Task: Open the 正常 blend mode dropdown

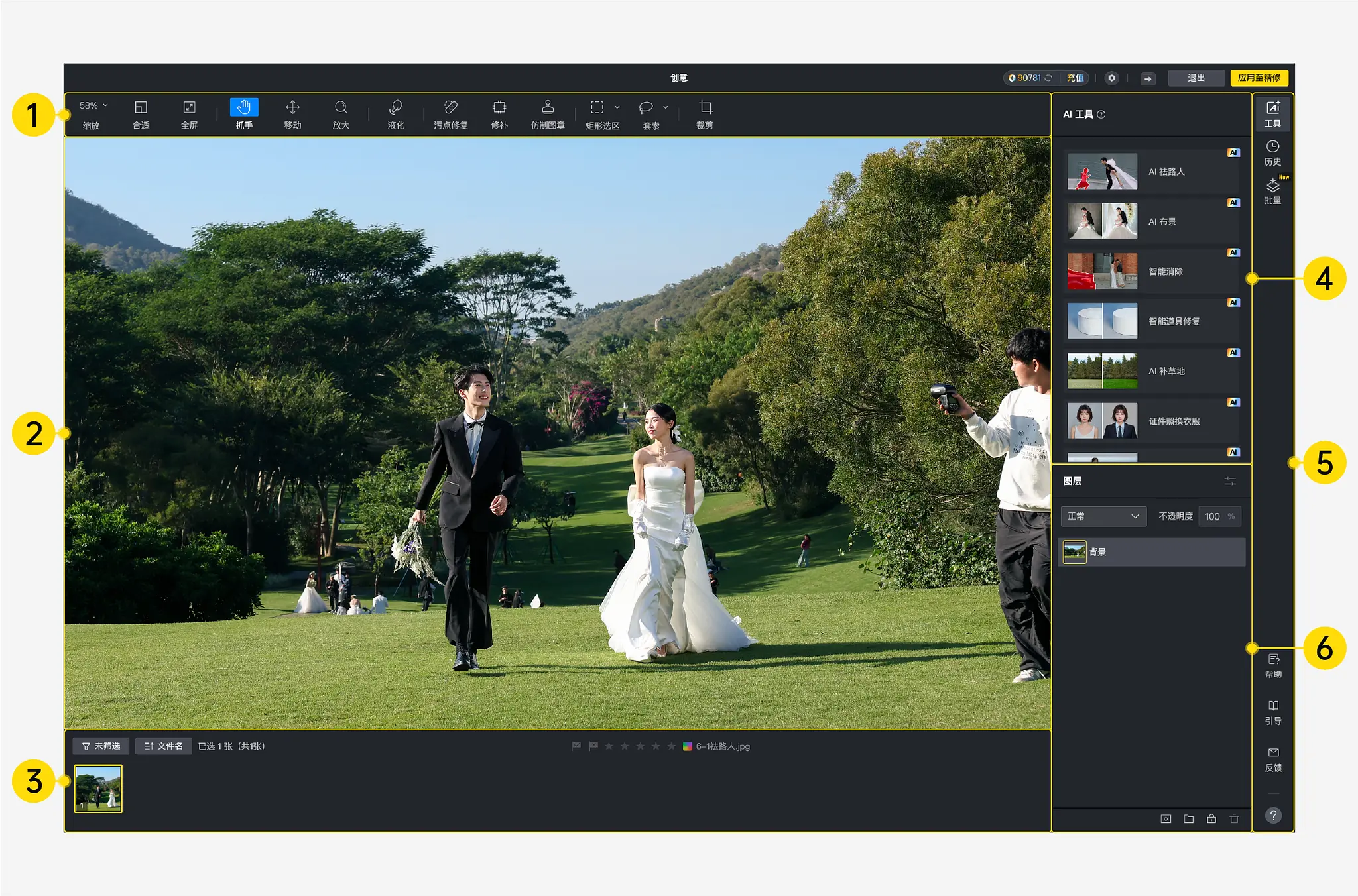Action: (x=1103, y=516)
